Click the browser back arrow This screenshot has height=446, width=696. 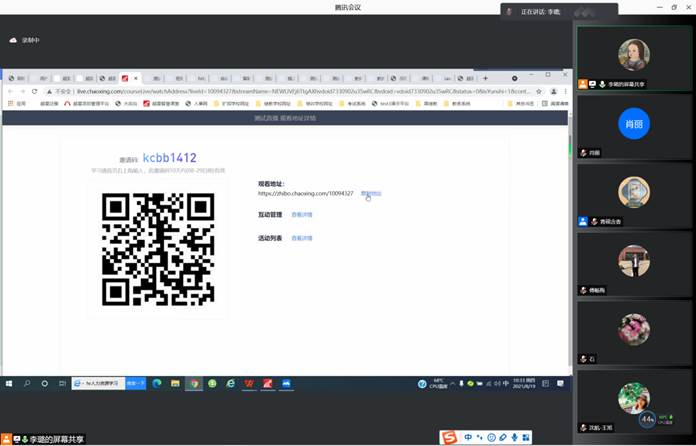pos(10,91)
